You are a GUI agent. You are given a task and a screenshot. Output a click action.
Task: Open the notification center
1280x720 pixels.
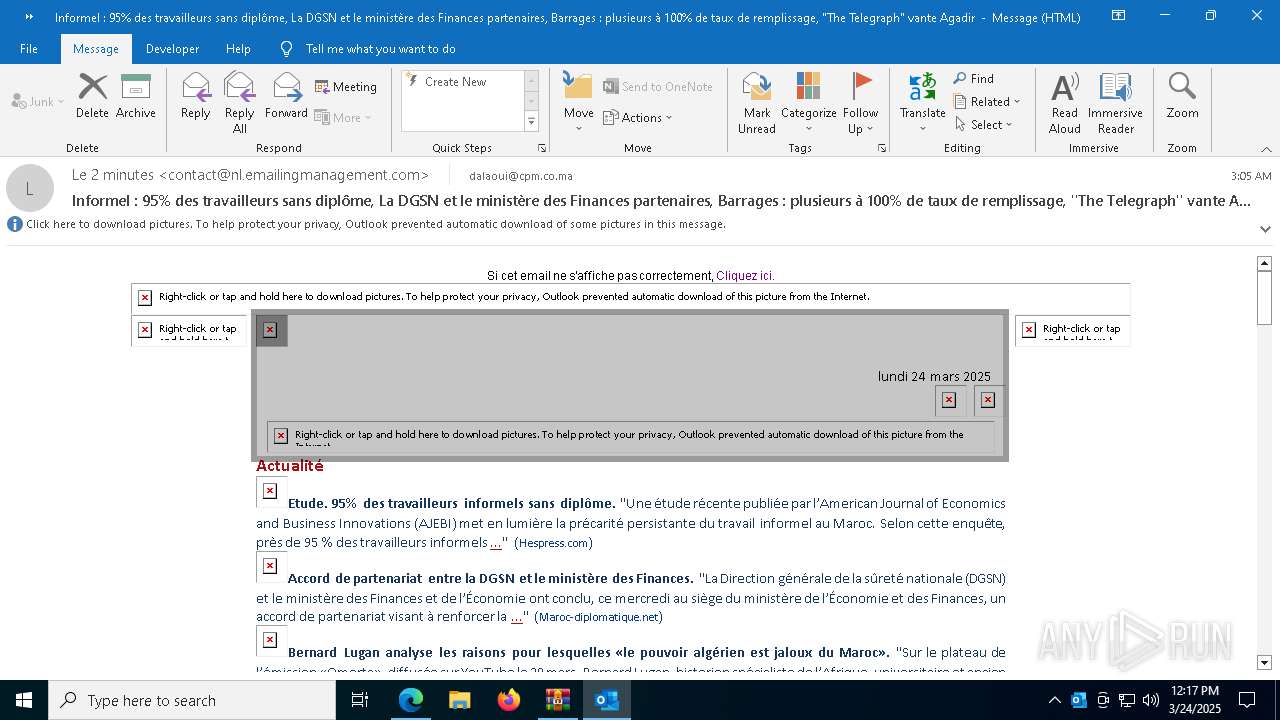(x=1247, y=700)
